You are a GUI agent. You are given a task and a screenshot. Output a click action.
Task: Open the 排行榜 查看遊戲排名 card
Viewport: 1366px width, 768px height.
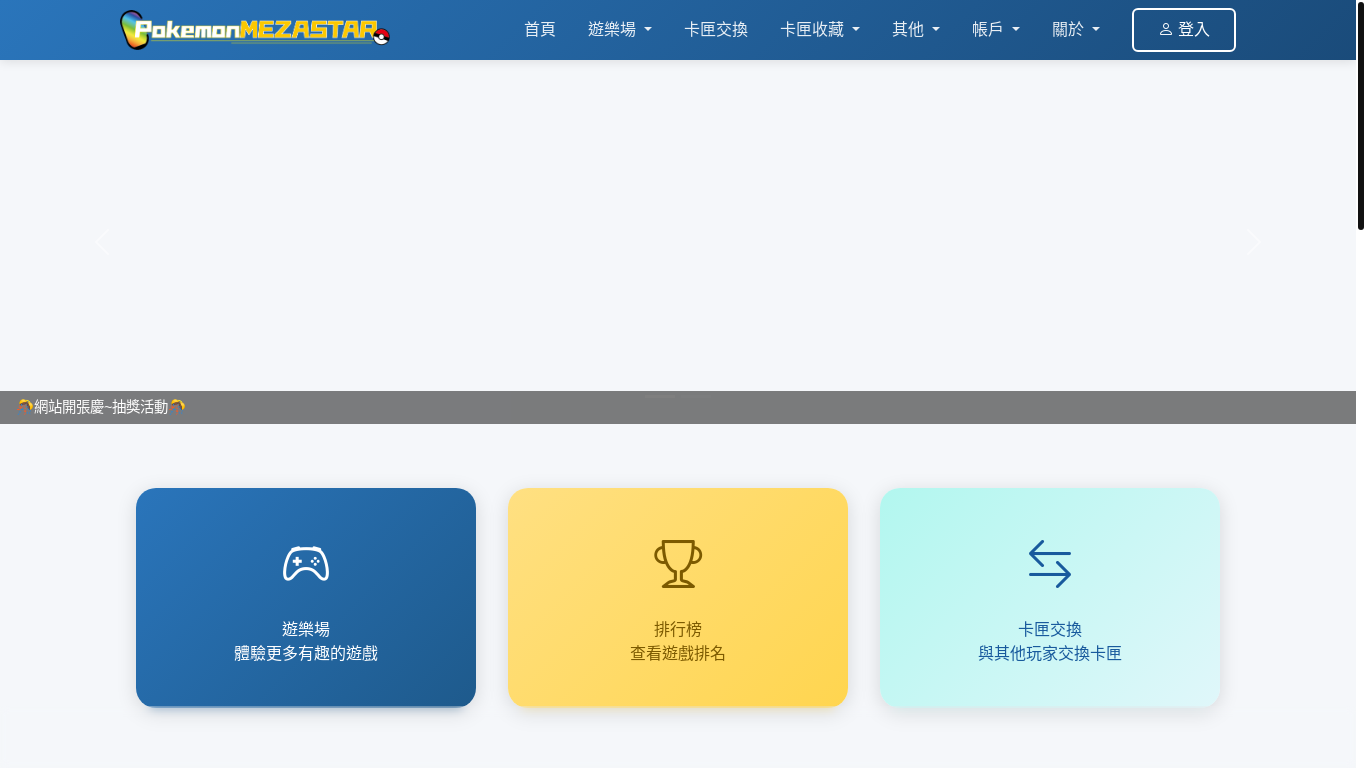(678, 597)
